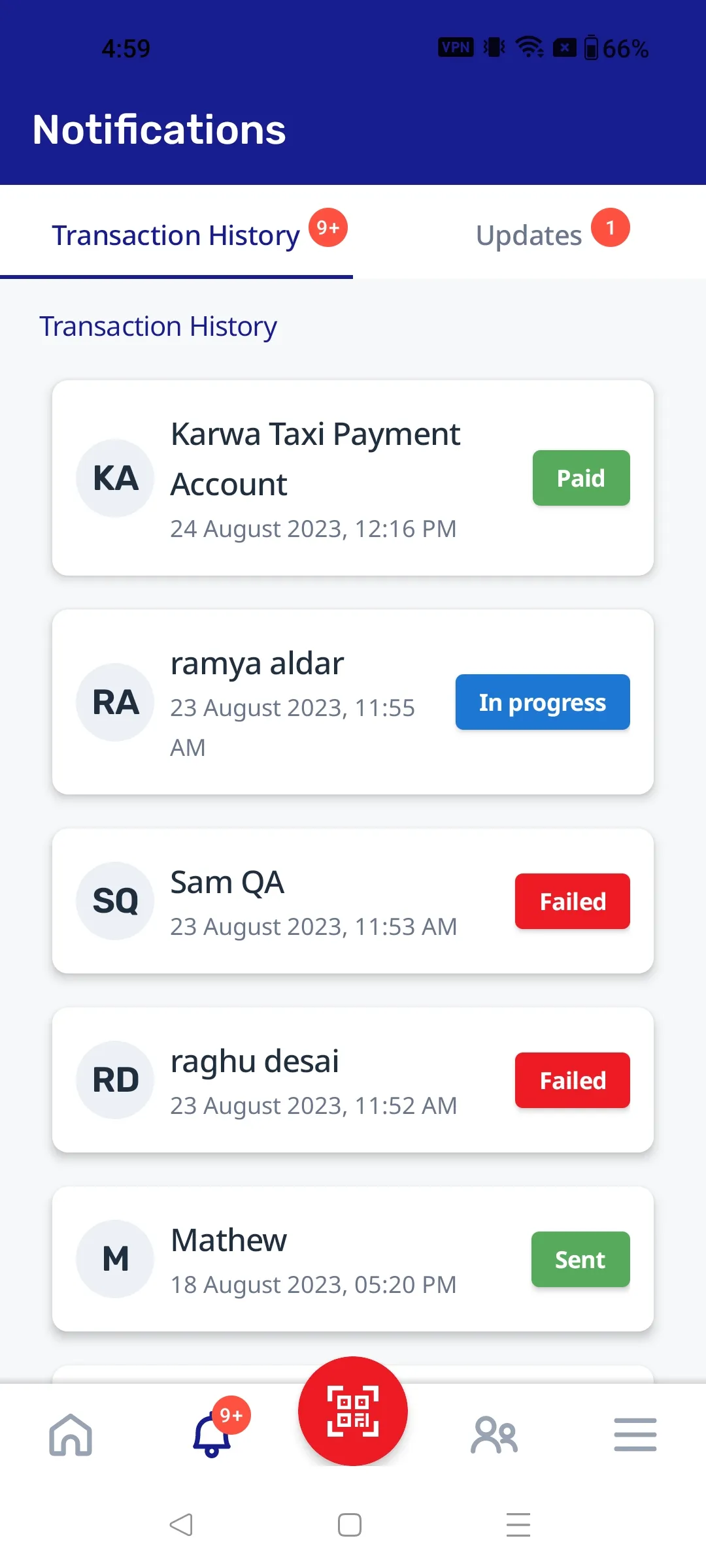Tap the Android back navigation triangle
The height and width of the screenshot is (1568, 706).
(181, 1525)
